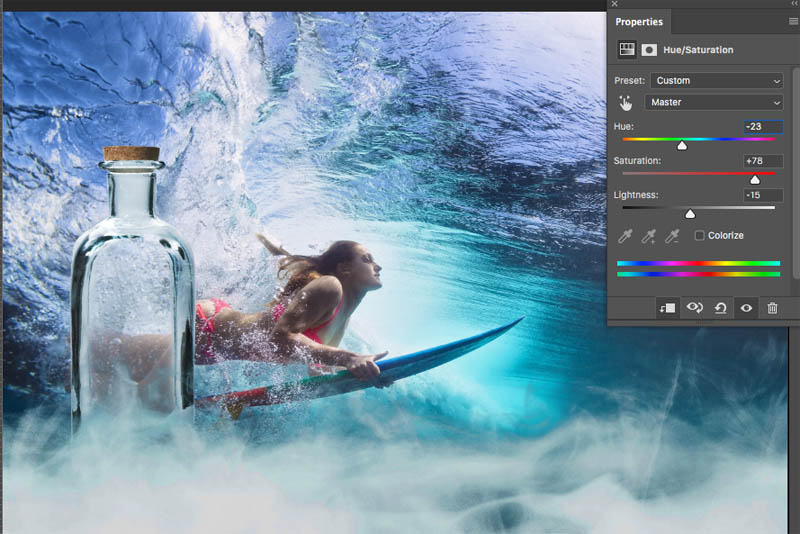The height and width of the screenshot is (534, 800).
Task: Open the Preset dropdown showing Custom
Action: tap(716, 81)
